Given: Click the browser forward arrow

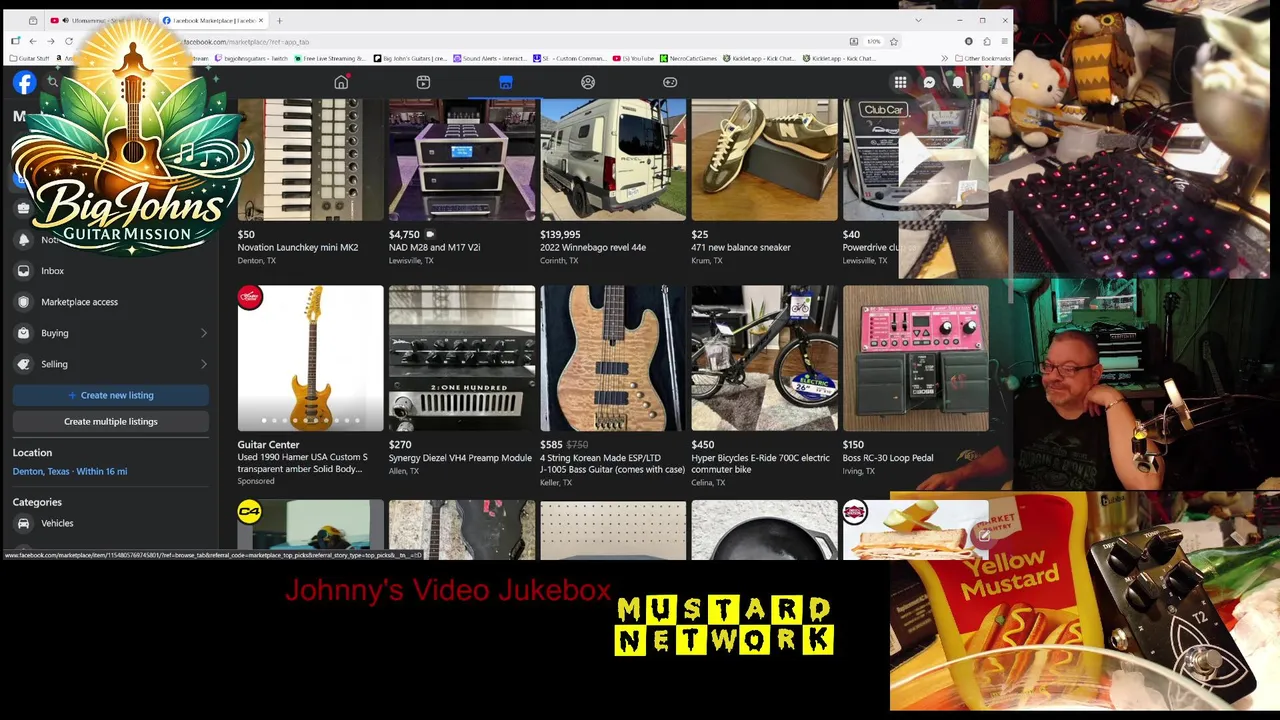Looking at the screenshot, I should tap(51, 41).
